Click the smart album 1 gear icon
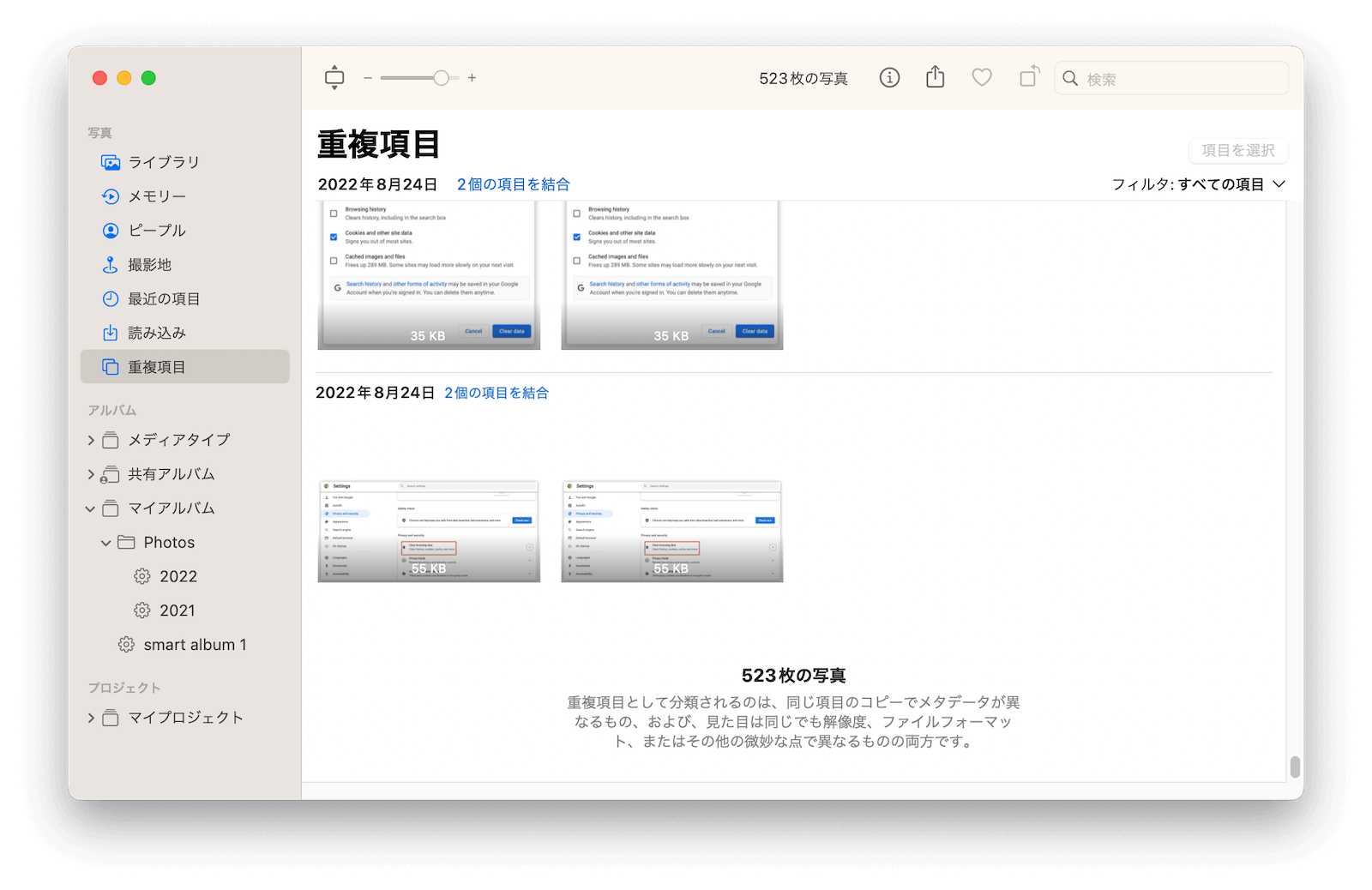Viewport: 1372px width, 890px height. tap(126, 645)
